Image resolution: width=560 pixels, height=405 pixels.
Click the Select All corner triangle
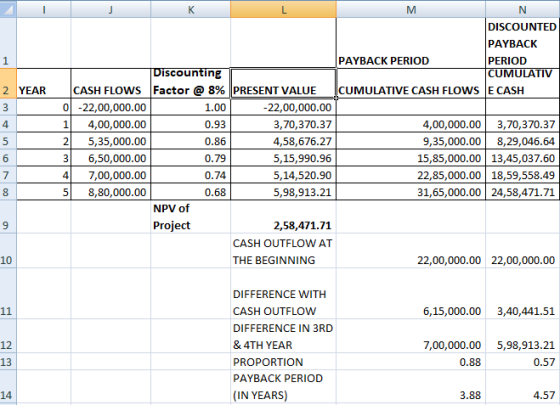point(8,9)
